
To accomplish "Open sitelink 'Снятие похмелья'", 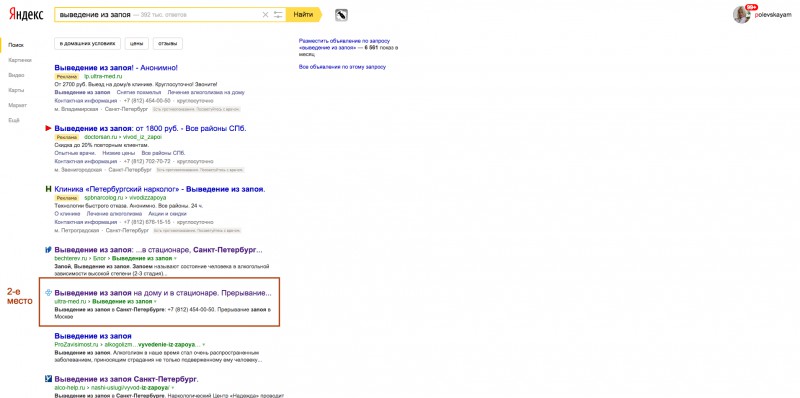I will (139, 92).
